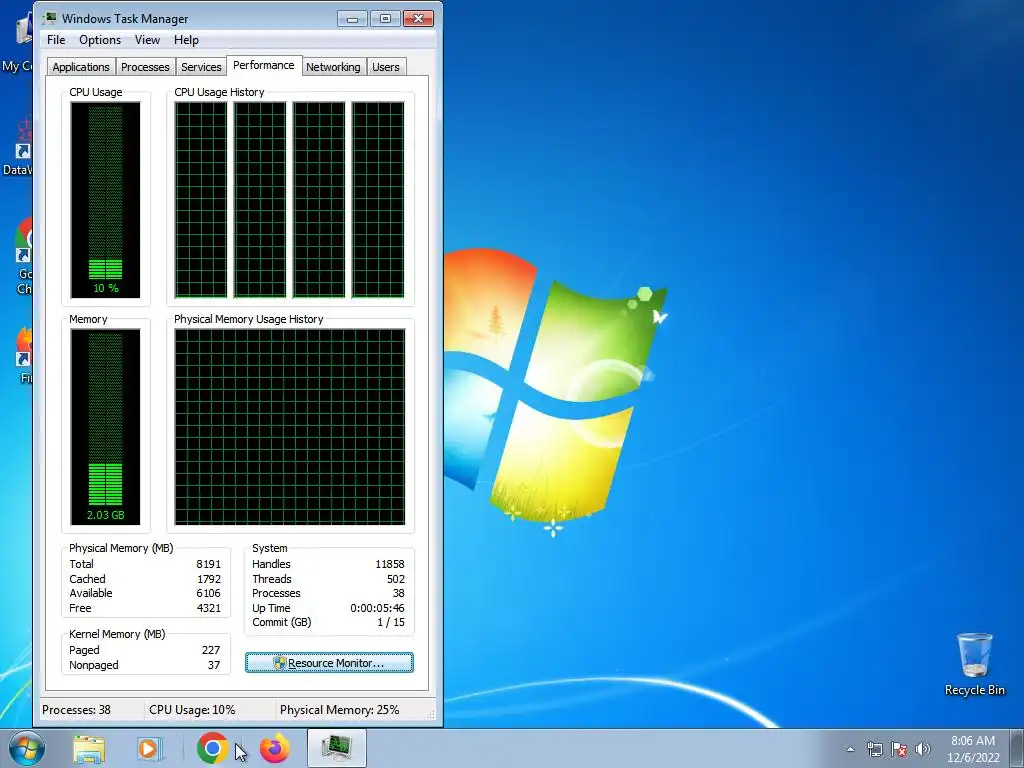
Task: Select the Firefox desktop shortcut
Action: coord(25,355)
